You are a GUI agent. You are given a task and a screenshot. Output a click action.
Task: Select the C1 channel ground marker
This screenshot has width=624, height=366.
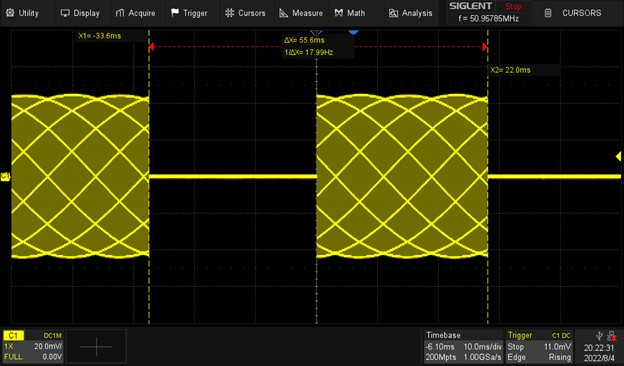6,176
